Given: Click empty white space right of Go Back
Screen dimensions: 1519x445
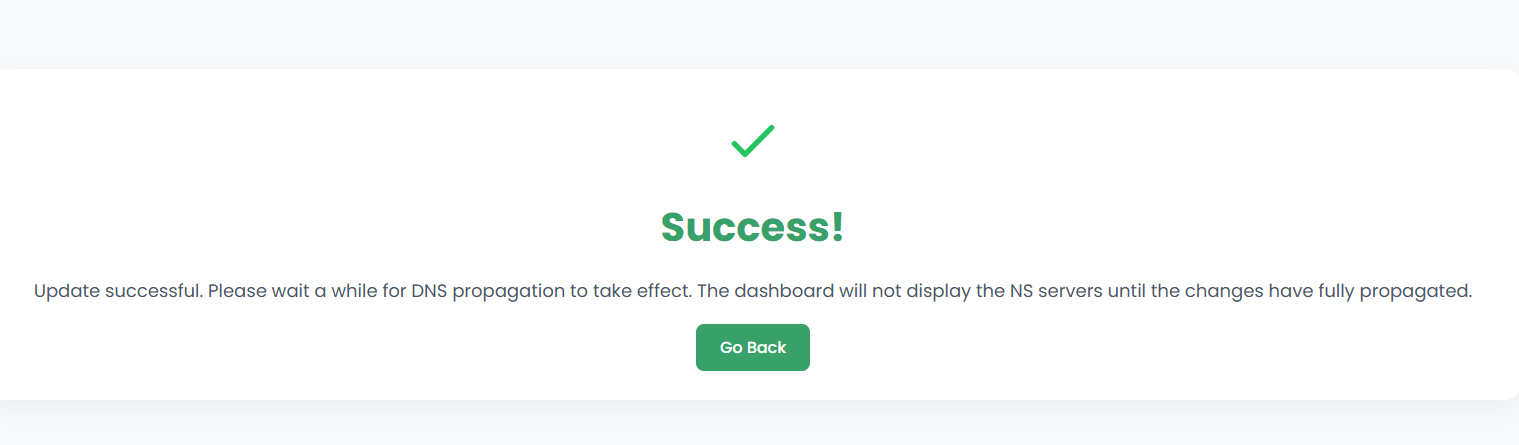Looking at the screenshot, I should coord(1050,348).
